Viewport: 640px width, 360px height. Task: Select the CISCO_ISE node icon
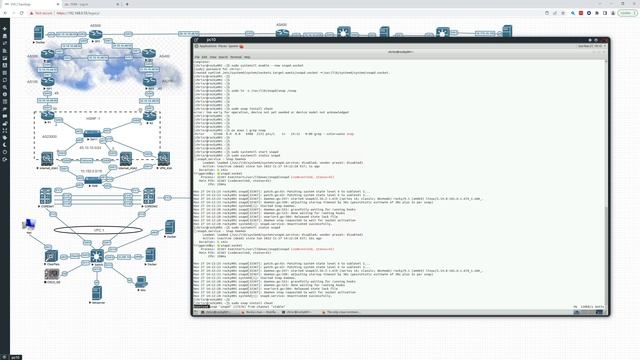[52, 274]
